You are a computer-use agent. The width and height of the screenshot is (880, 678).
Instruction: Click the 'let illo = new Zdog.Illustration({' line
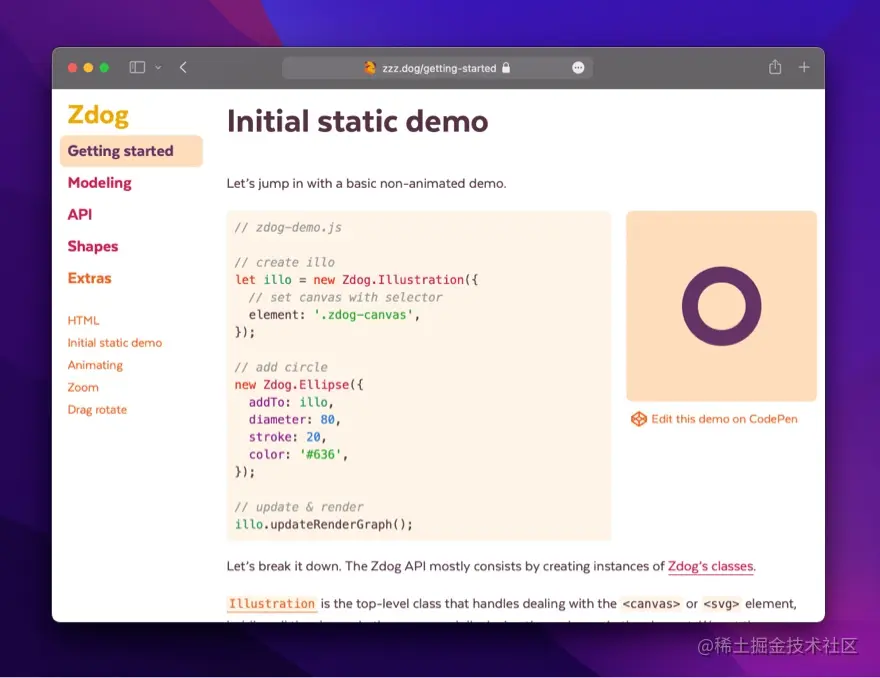(356, 280)
